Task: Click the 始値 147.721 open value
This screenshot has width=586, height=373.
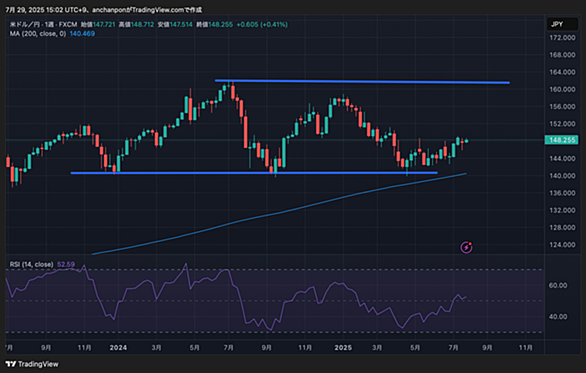Action: 98,25
